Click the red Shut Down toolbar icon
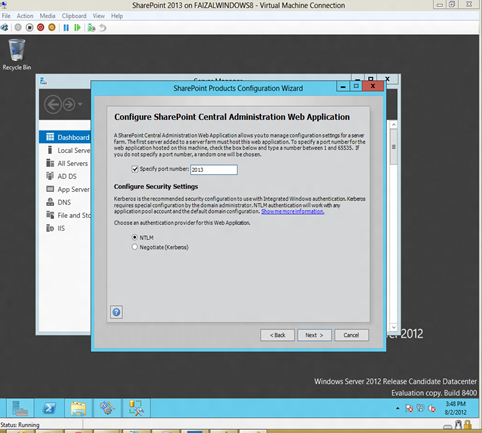The width and height of the screenshot is (482, 433). pos(41,28)
